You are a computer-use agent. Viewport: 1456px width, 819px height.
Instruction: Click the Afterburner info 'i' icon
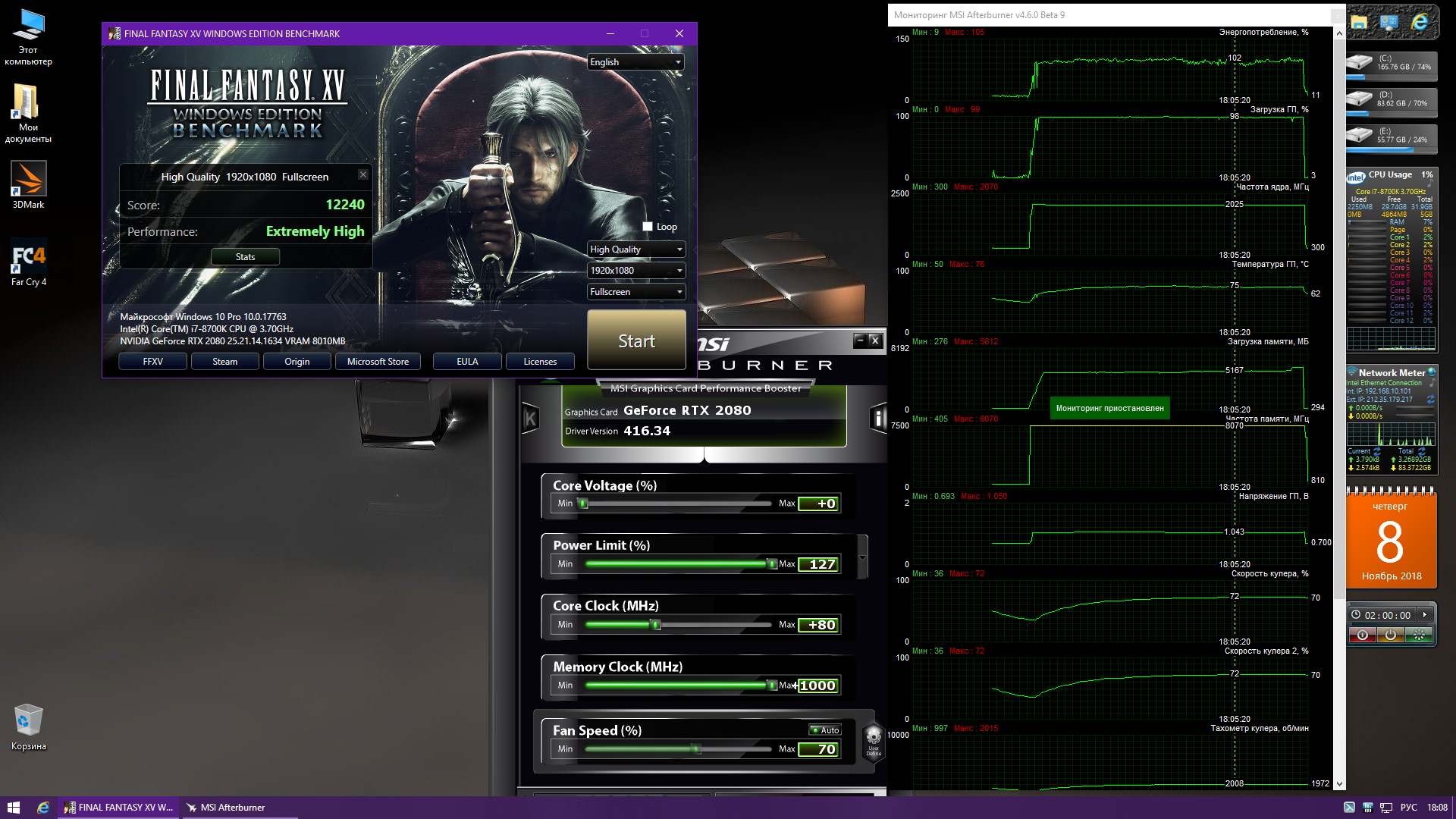click(x=878, y=418)
